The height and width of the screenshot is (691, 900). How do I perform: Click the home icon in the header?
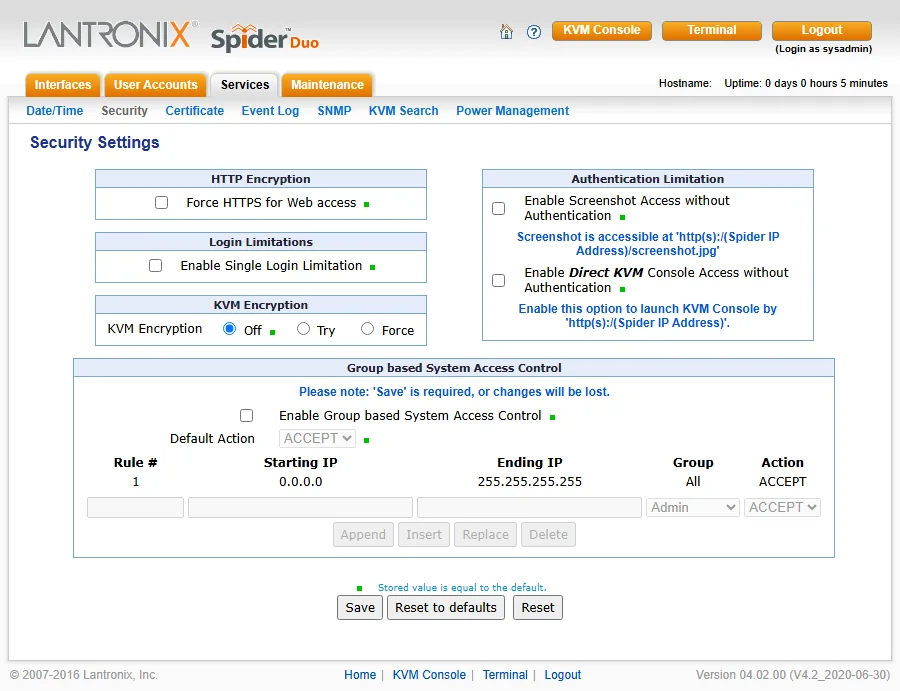coord(506,32)
